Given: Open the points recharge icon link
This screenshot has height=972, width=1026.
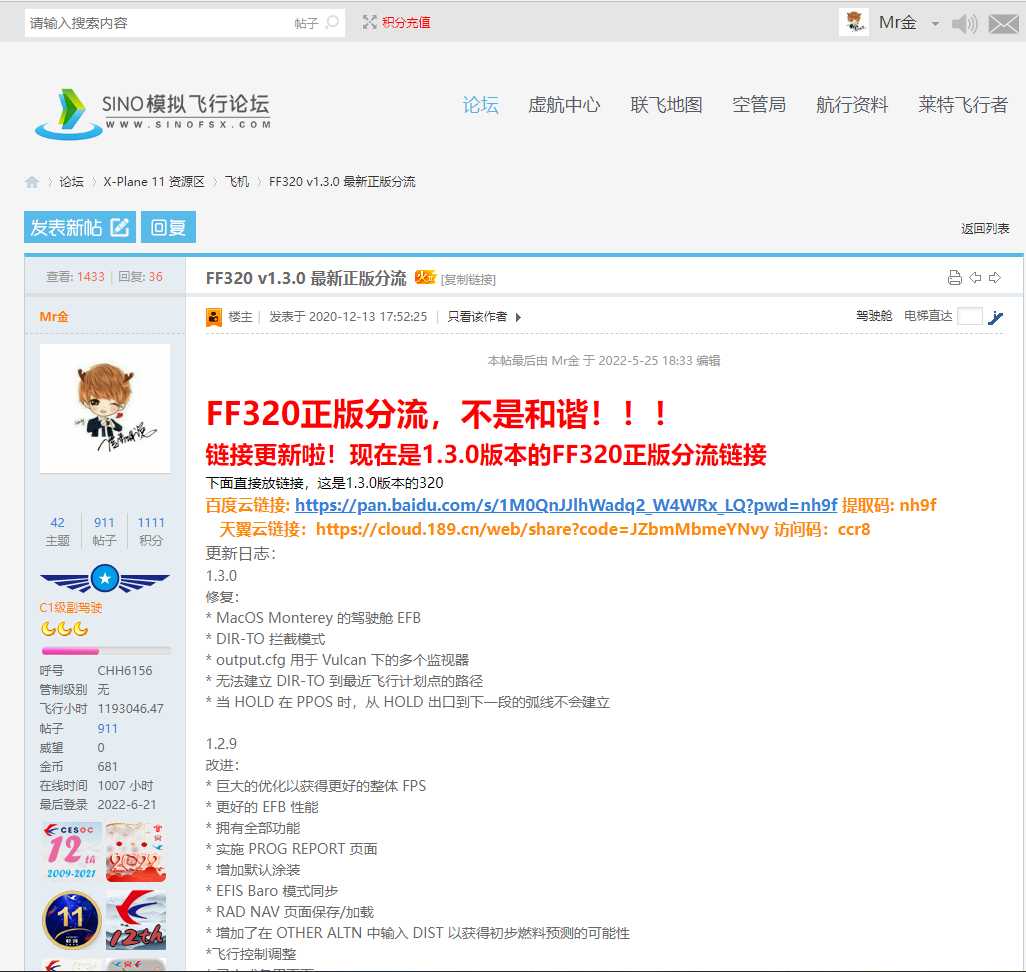Looking at the screenshot, I should coord(370,22).
